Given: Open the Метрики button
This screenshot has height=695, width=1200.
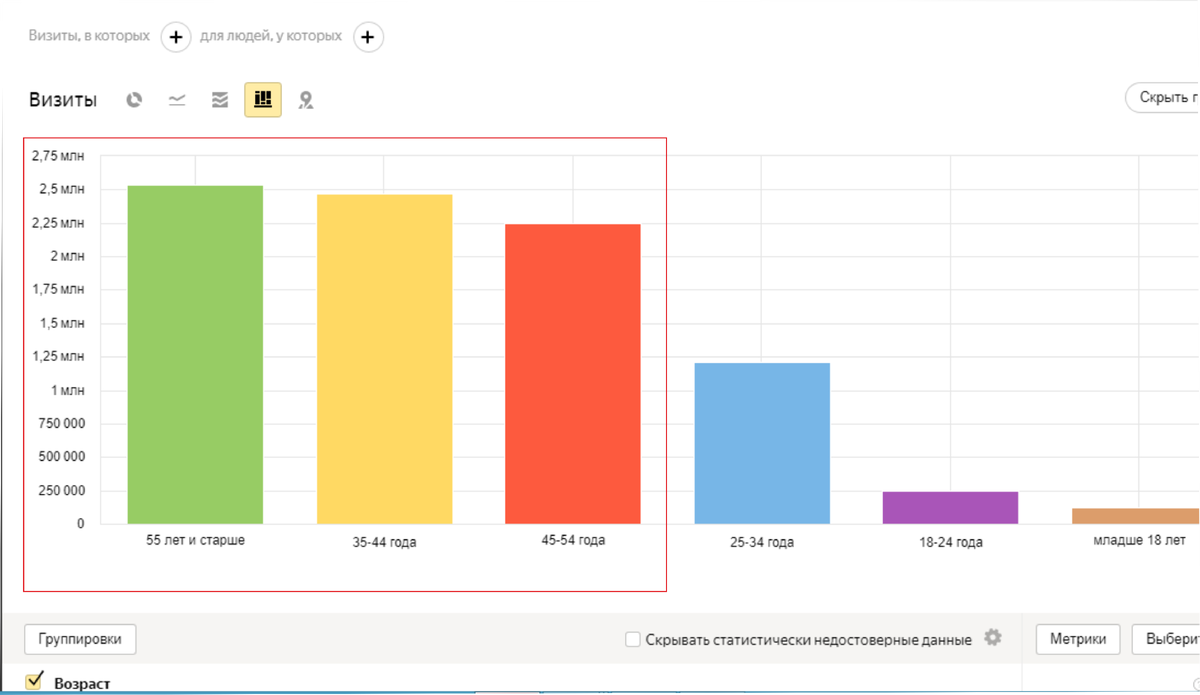Looking at the screenshot, I should (1078, 639).
